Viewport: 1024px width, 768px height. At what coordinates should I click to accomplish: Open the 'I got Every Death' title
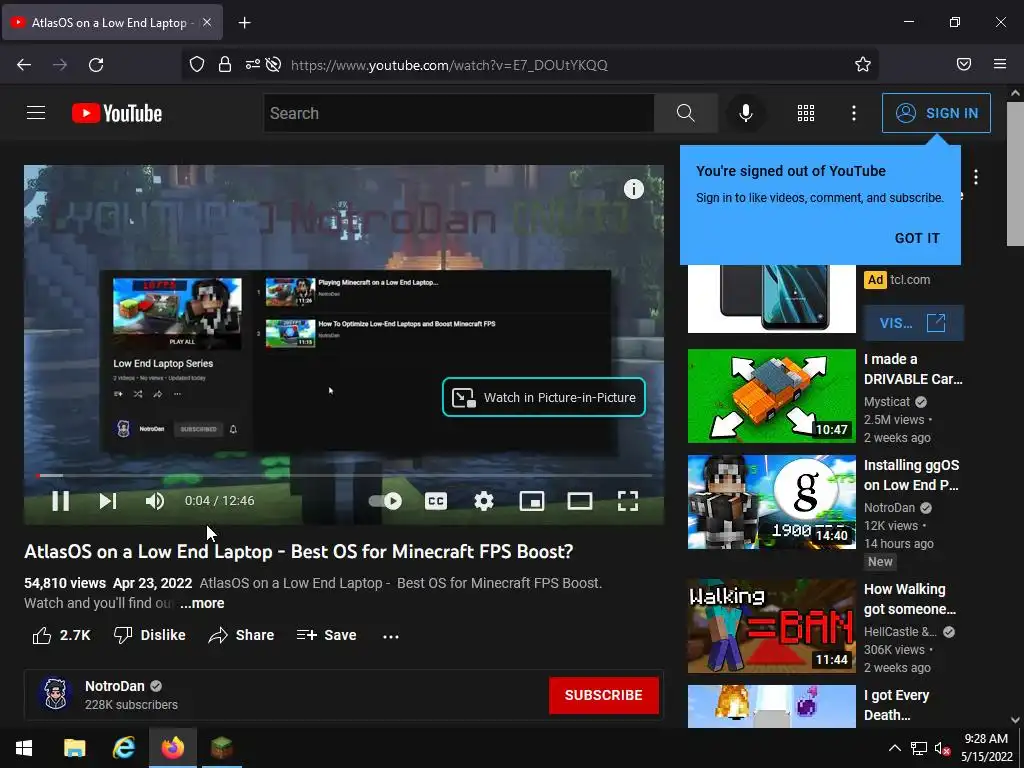pos(896,705)
